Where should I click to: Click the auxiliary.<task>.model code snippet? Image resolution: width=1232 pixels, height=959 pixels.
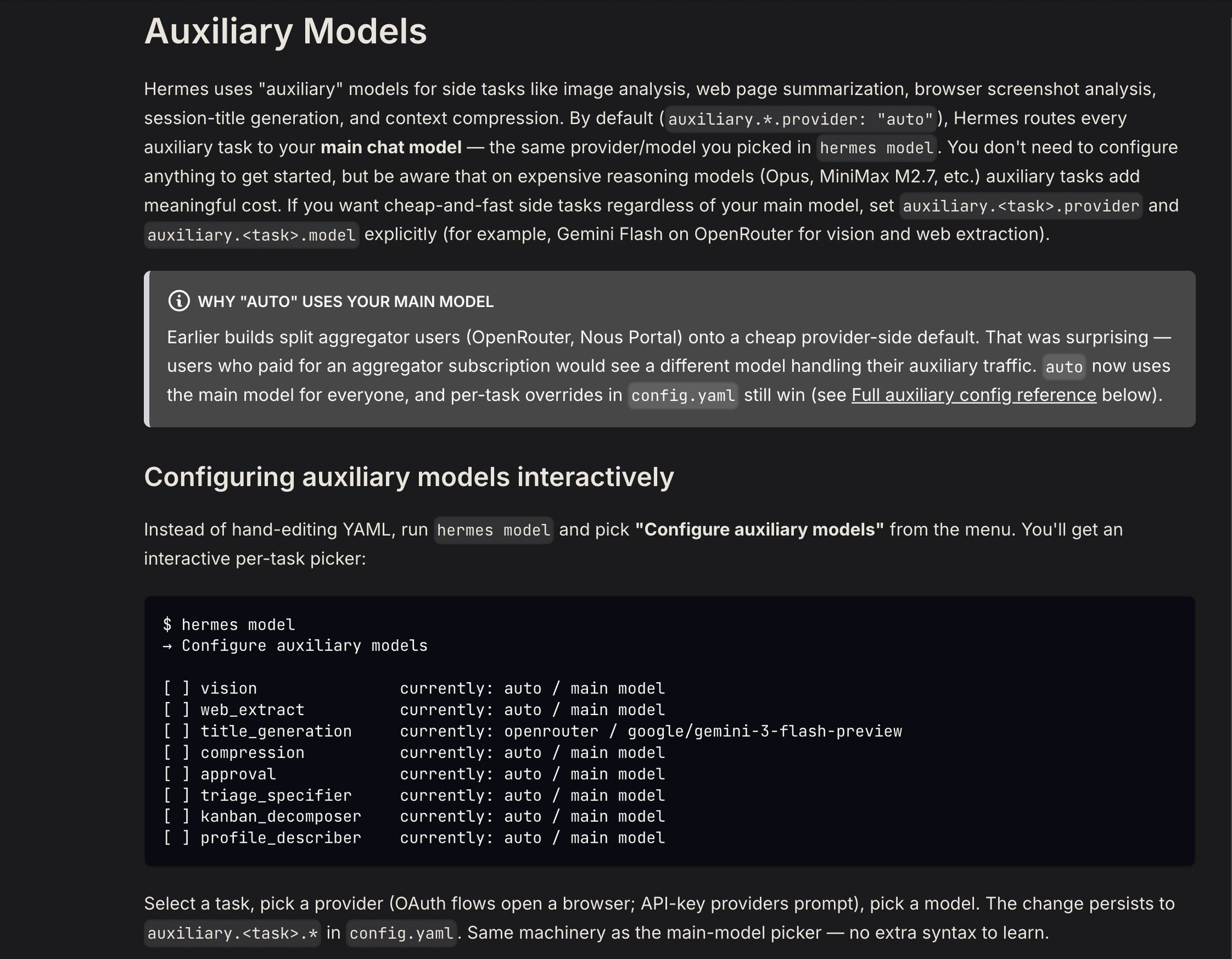point(252,235)
